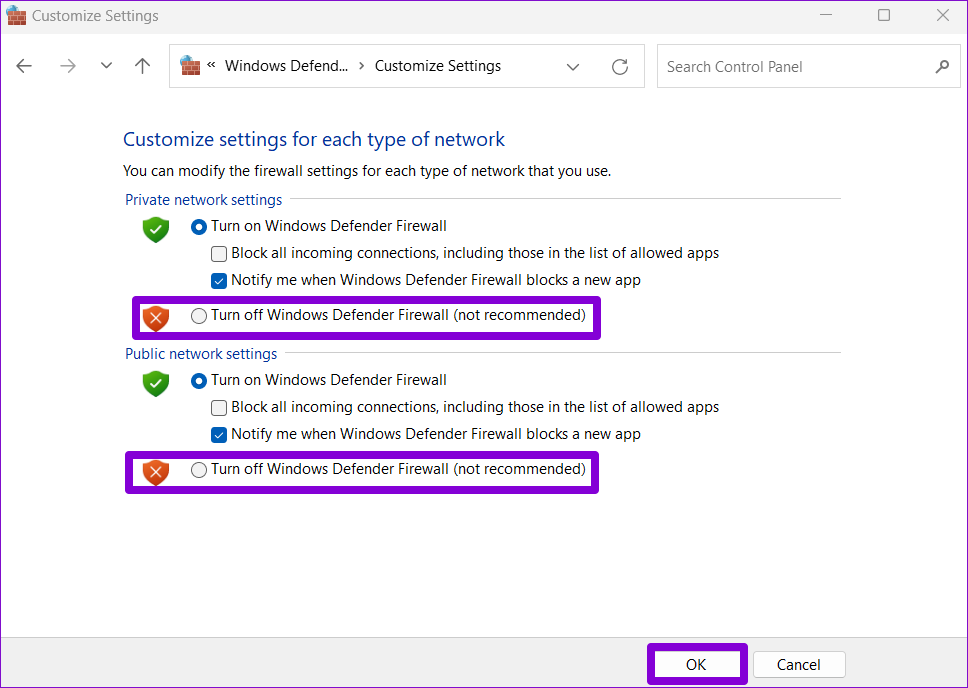Go back with the left arrow

pos(24,66)
